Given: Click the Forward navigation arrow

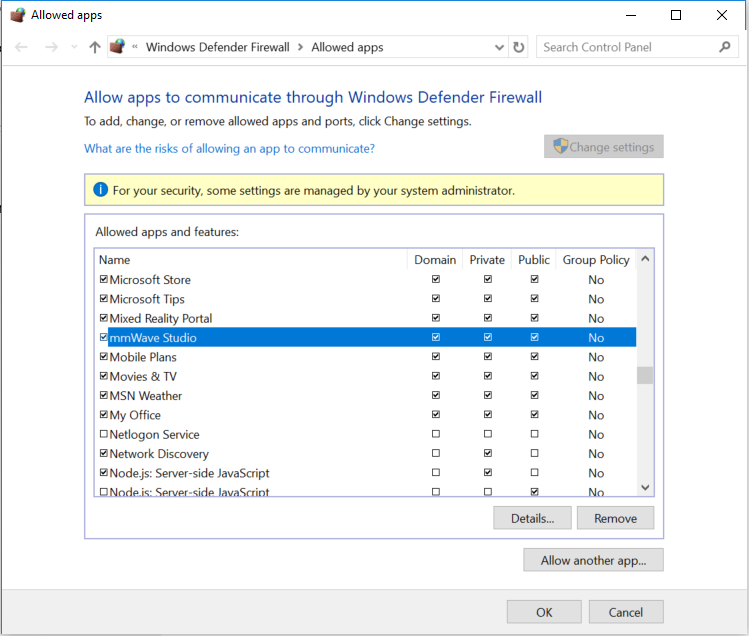Looking at the screenshot, I should coord(51,47).
